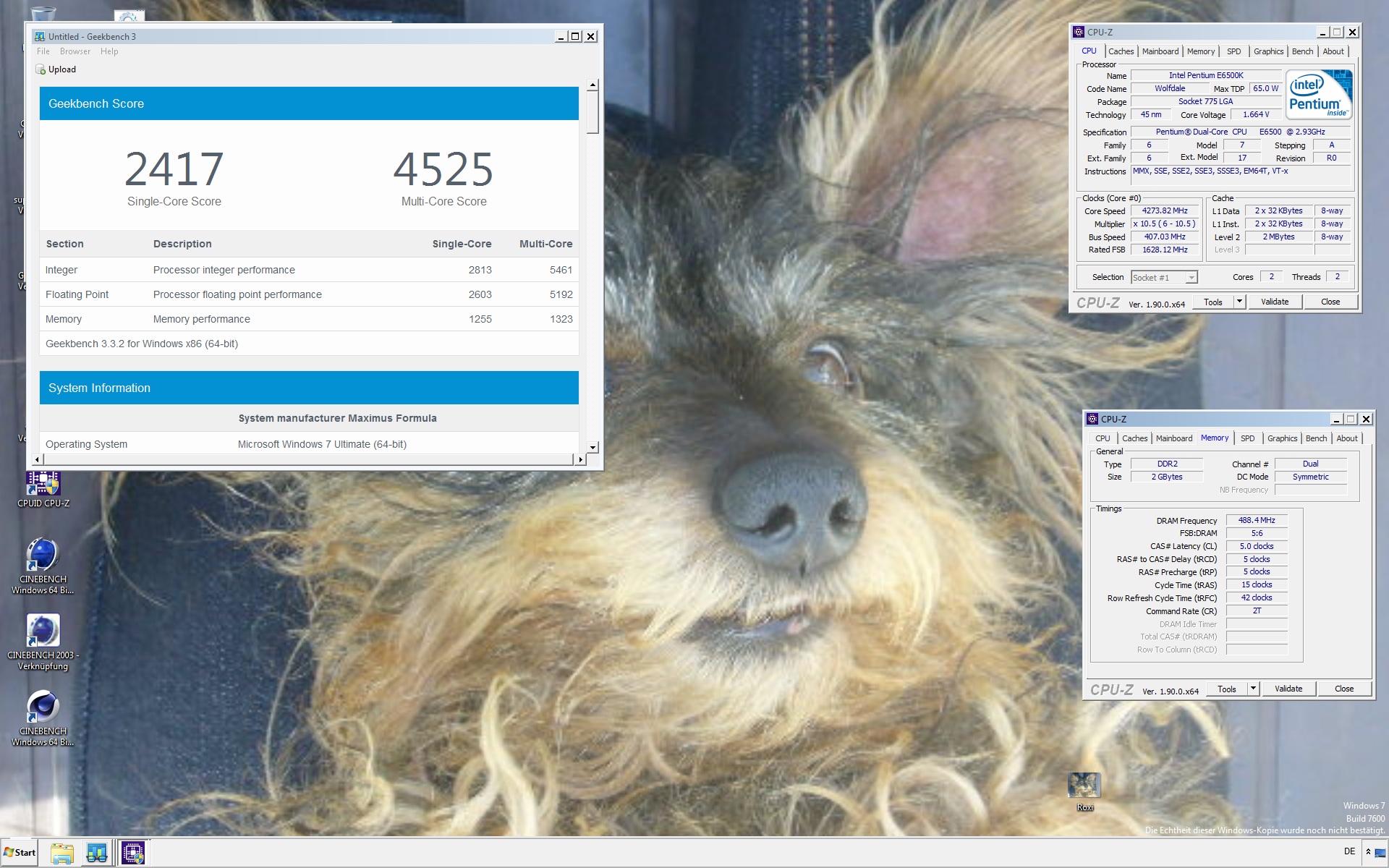Open the Browser menu in Geekbench
The image size is (1389, 868).
point(75,51)
